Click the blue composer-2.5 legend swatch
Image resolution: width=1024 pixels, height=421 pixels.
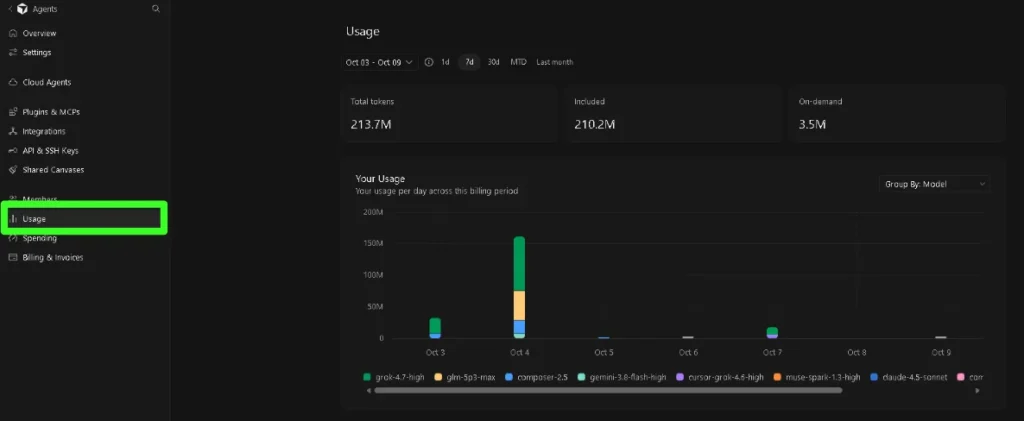point(509,377)
